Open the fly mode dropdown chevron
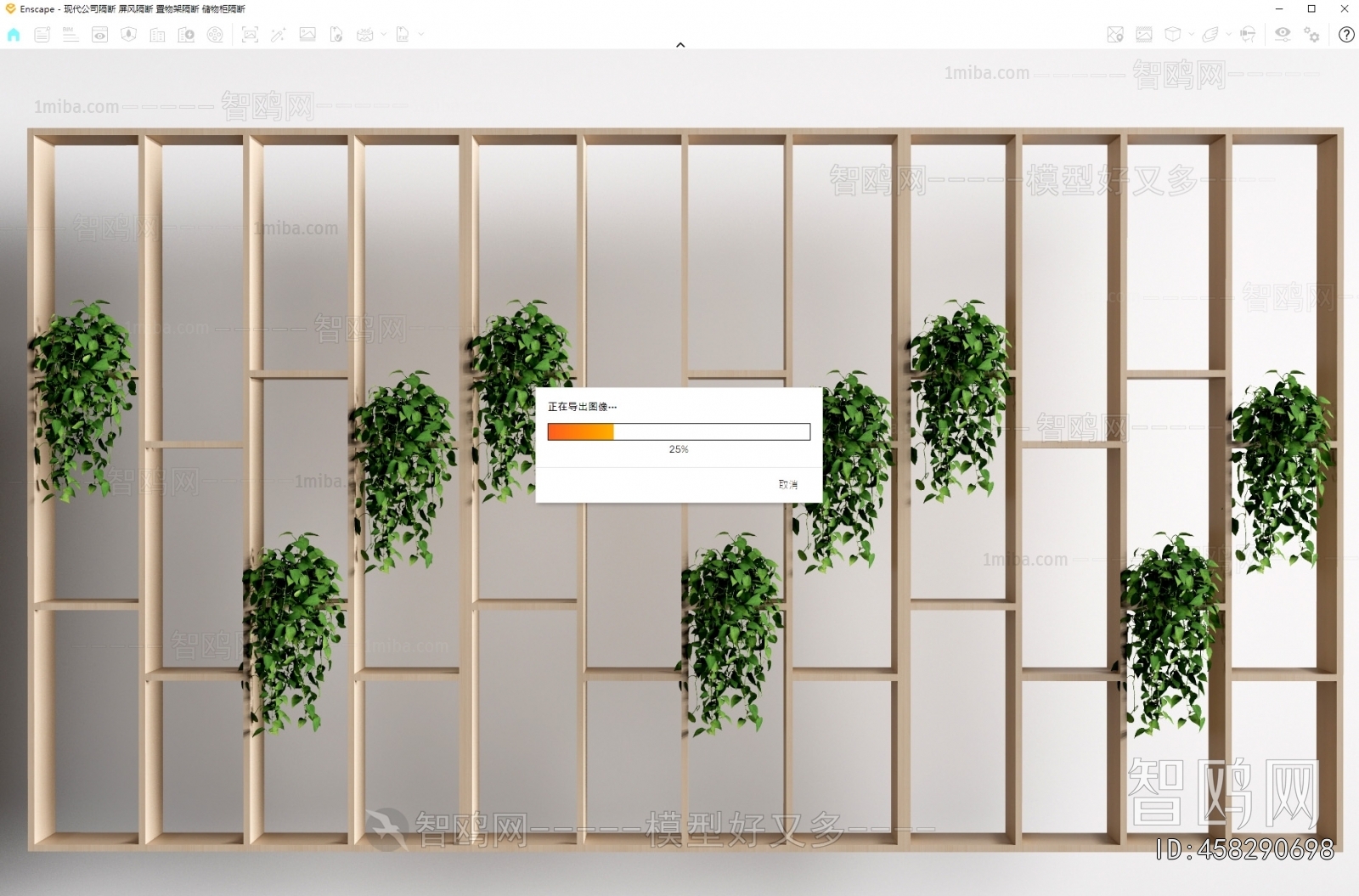 (x=1229, y=35)
